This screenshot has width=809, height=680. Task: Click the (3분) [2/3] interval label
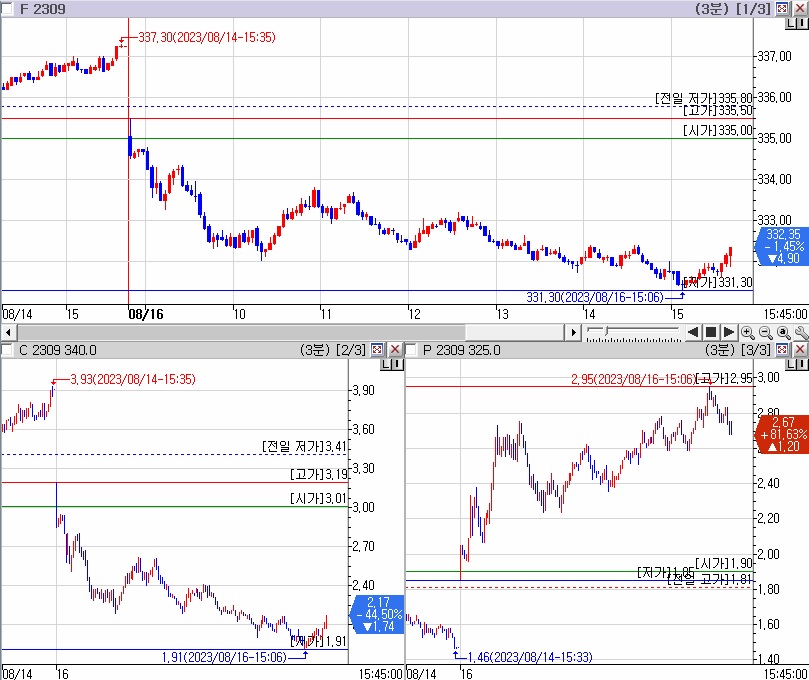(x=333, y=350)
